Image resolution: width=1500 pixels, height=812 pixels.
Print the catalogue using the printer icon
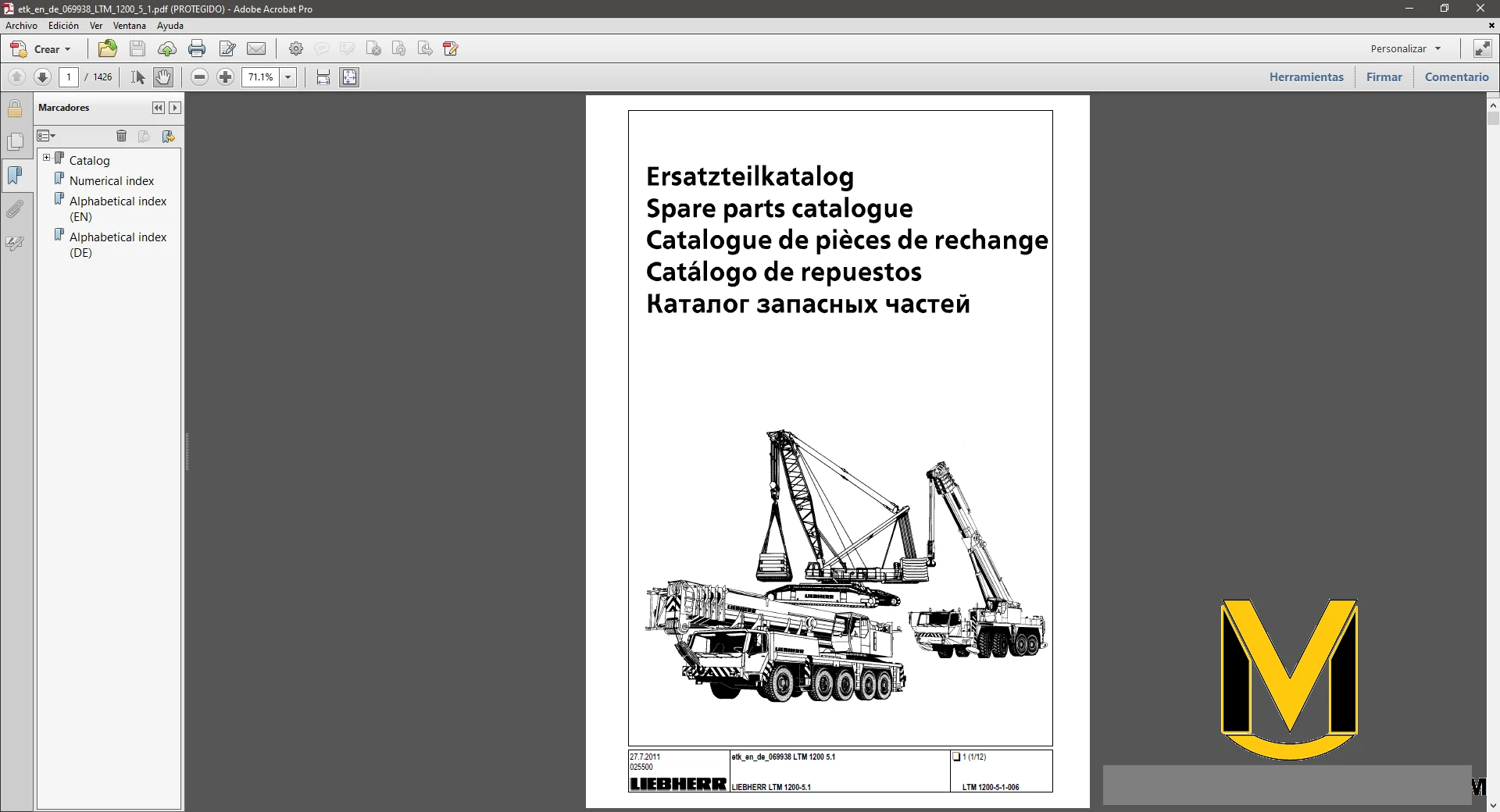[x=196, y=48]
